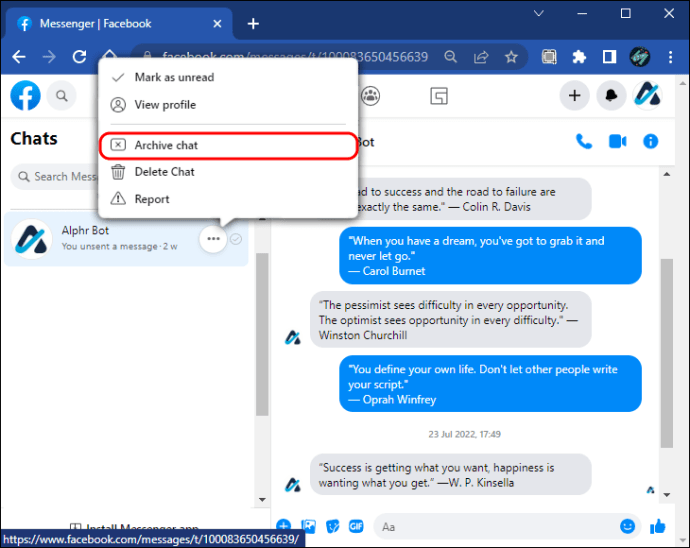Click the Carol Burnet quote message
The image size is (690, 548).
(490, 256)
